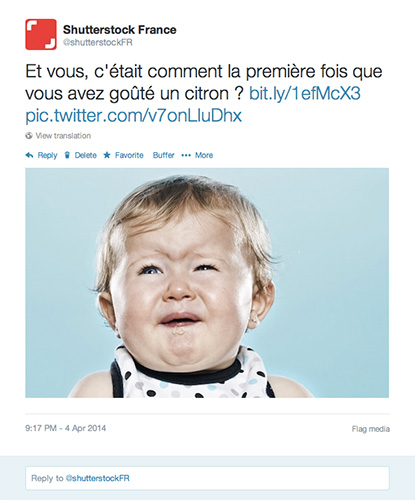Click the globe icon beside View translation
The height and width of the screenshot is (500, 415).
[x=29, y=136]
